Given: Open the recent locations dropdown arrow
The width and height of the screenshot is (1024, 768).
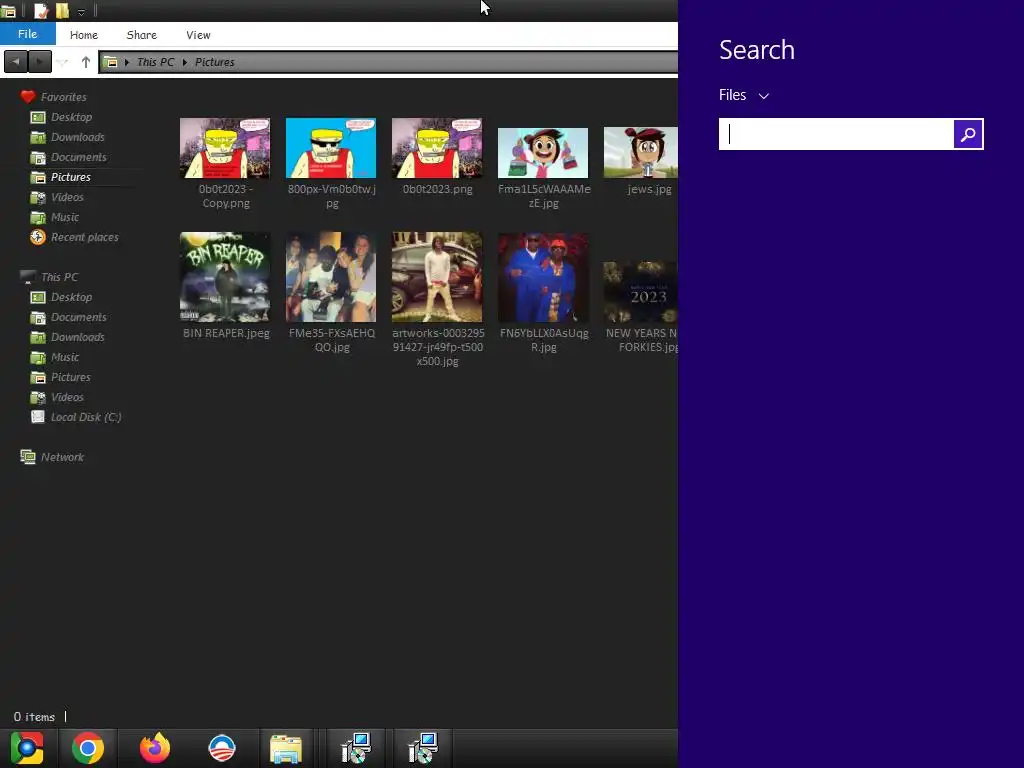Looking at the screenshot, I should [62, 63].
